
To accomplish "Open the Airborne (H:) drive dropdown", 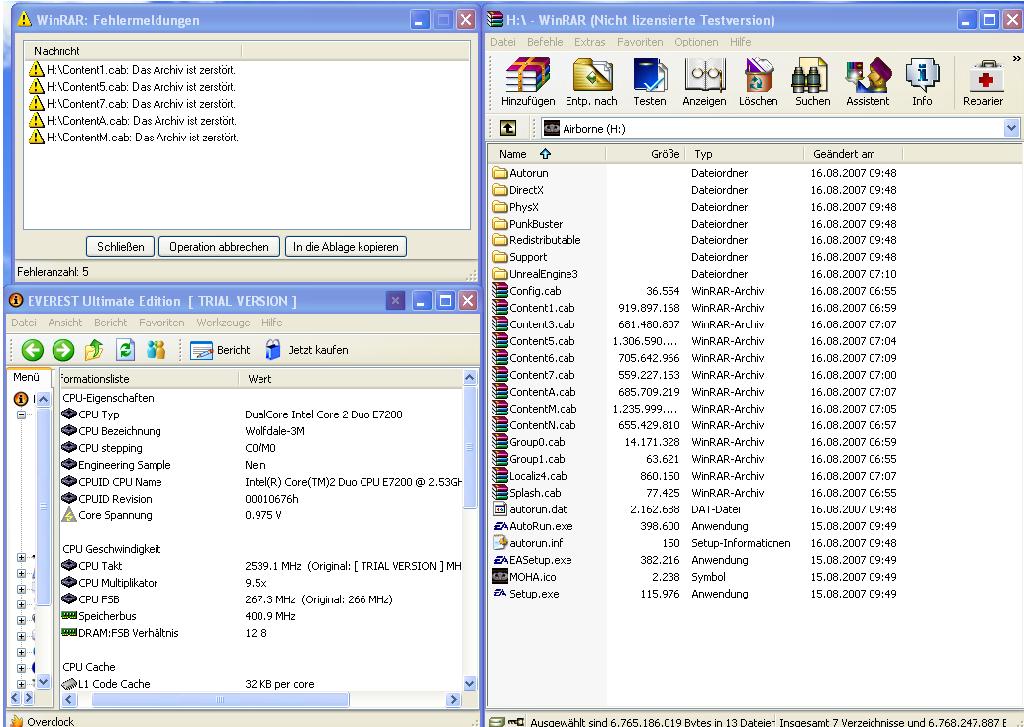I will 1013,128.
